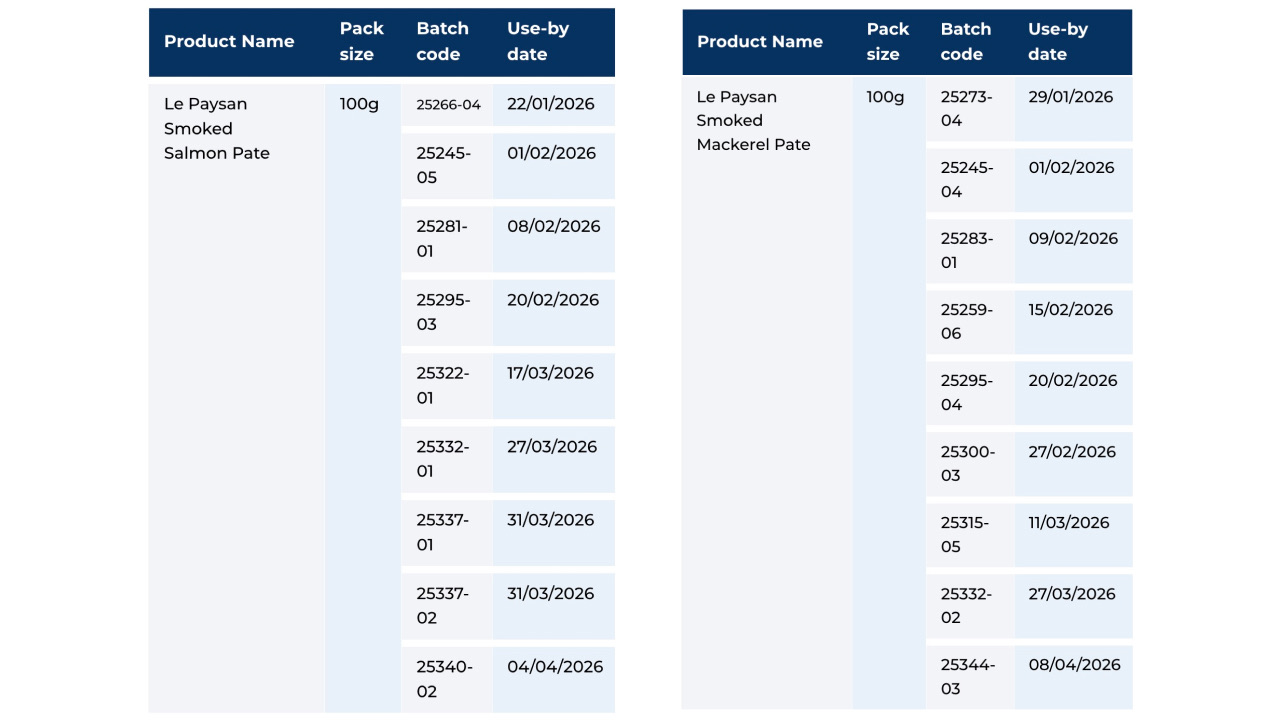
Task: Click the Smoked Salmon Pate product name
Action: [x=217, y=129]
